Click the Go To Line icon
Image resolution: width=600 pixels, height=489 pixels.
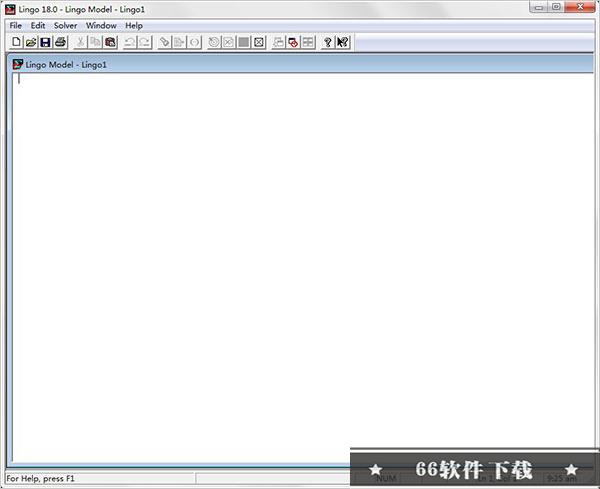[179, 42]
